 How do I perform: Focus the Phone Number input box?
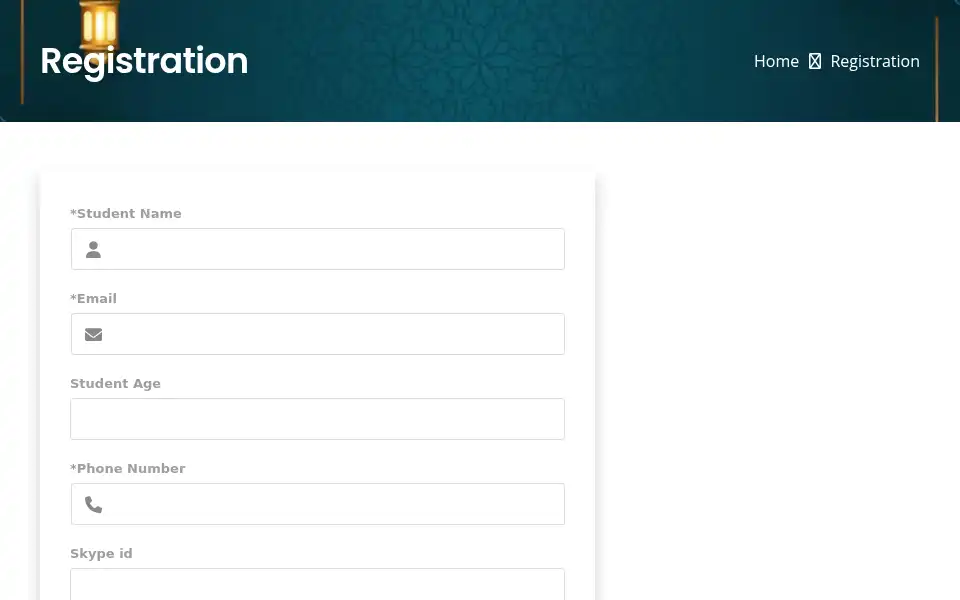(x=318, y=504)
